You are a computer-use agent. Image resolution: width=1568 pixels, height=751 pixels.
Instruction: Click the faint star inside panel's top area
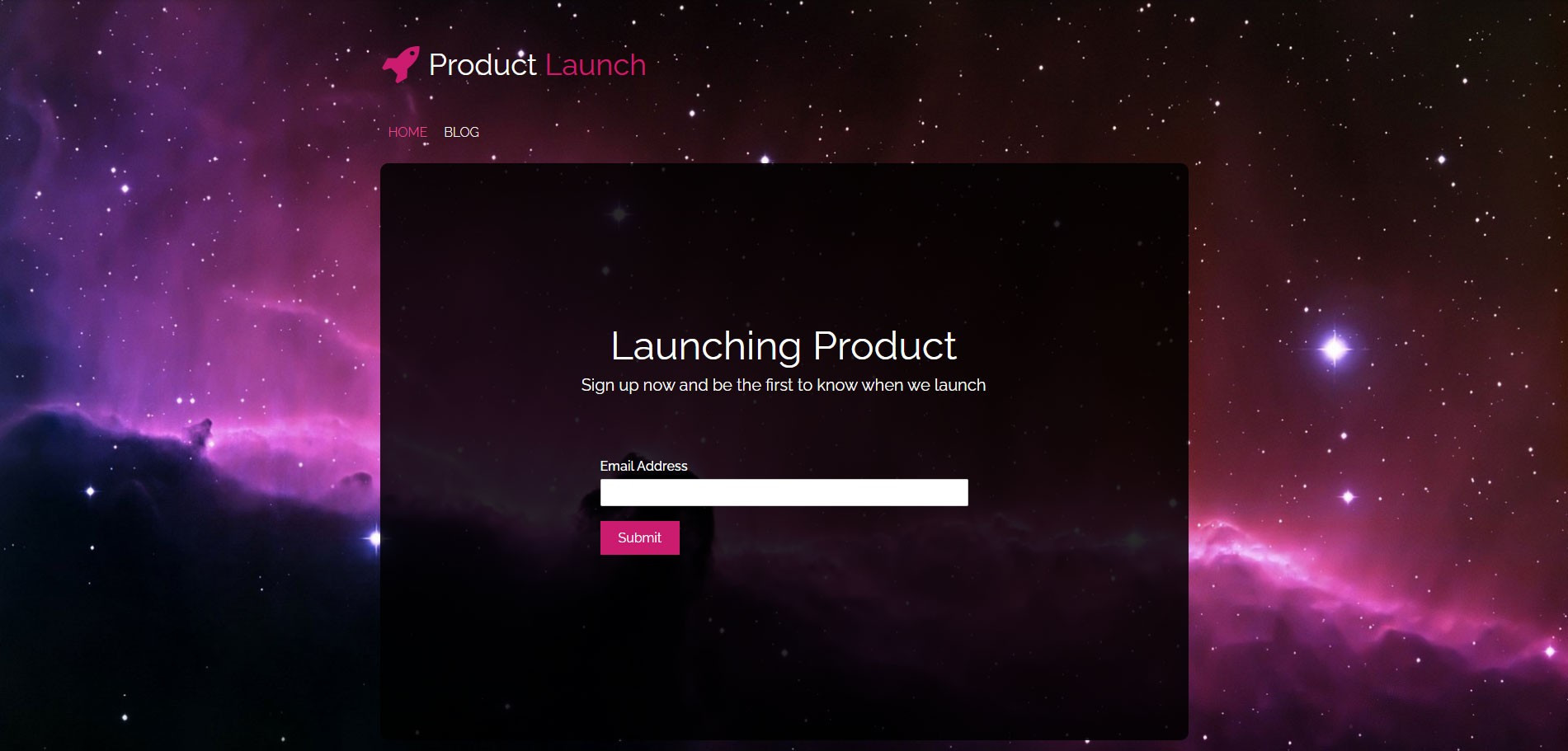coord(619,214)
